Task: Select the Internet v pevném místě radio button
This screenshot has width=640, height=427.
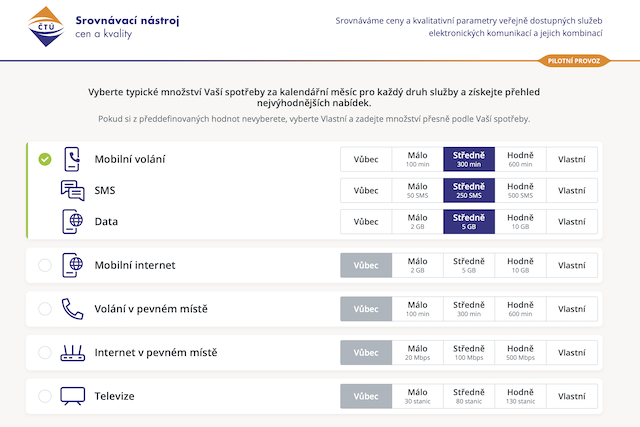Action: tap(44, 352)
